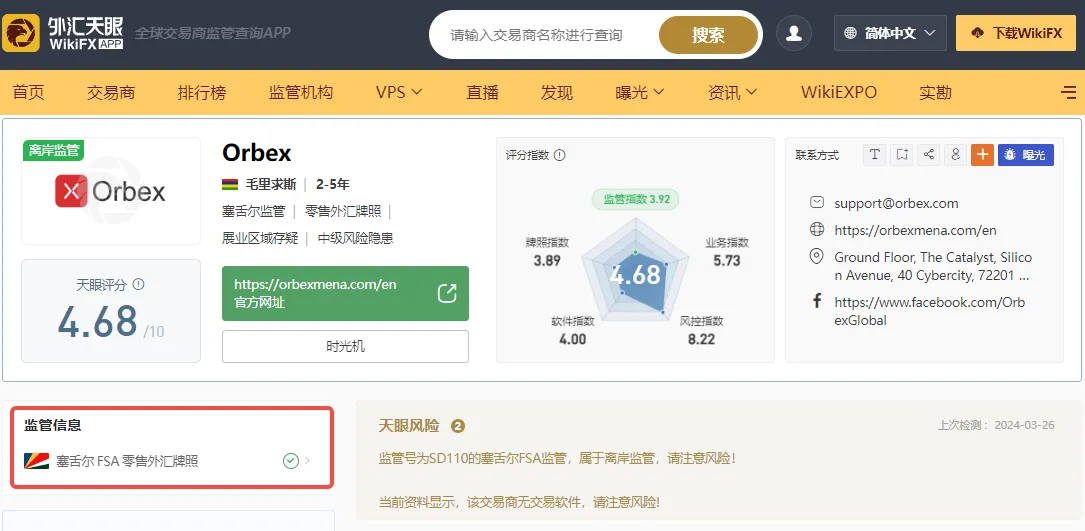
Task: Click the 风控指数 8.22 value
Action: coord(702,339)
